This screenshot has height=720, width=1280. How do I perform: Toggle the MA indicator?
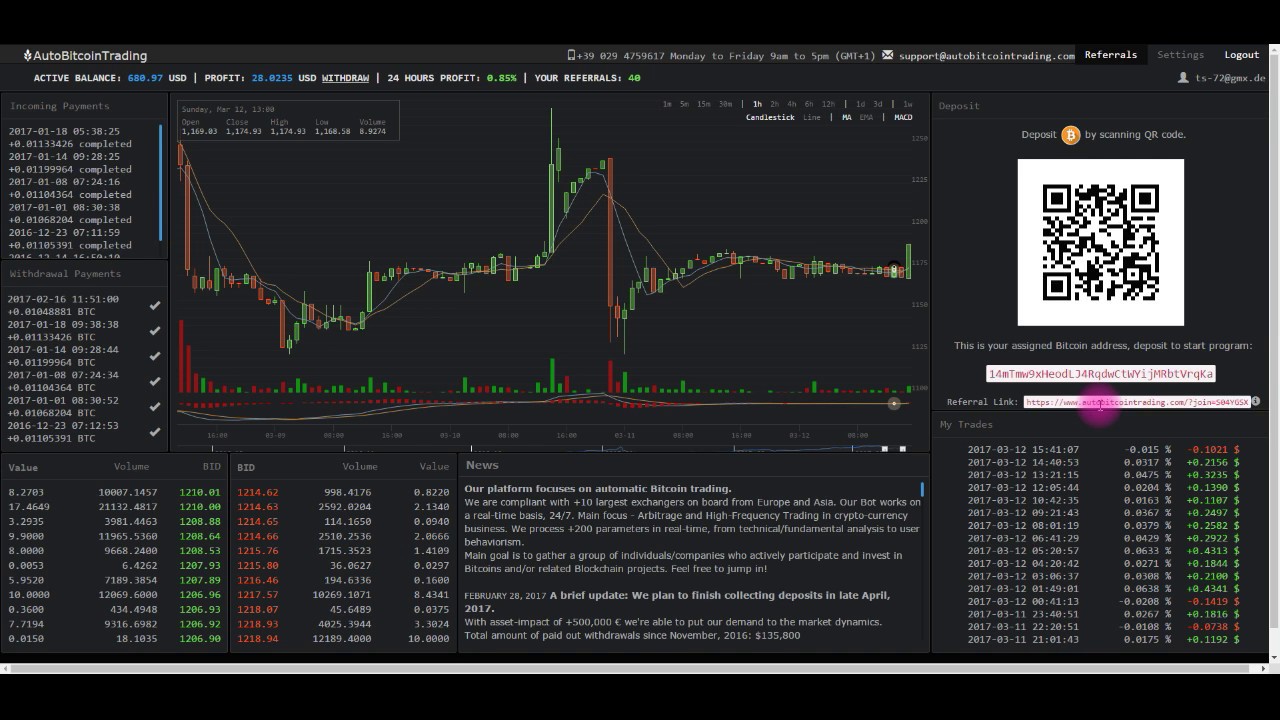point(846,118)
